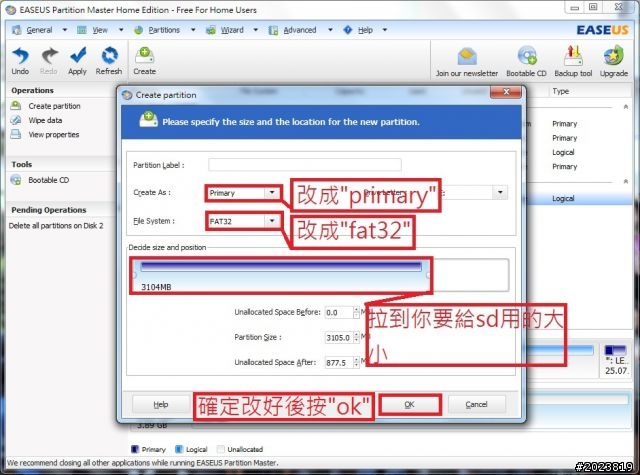Expand the Partitions menu dropdown arrow
The width and height of the screenshot is (640, 475).
[x=193, y=30]
